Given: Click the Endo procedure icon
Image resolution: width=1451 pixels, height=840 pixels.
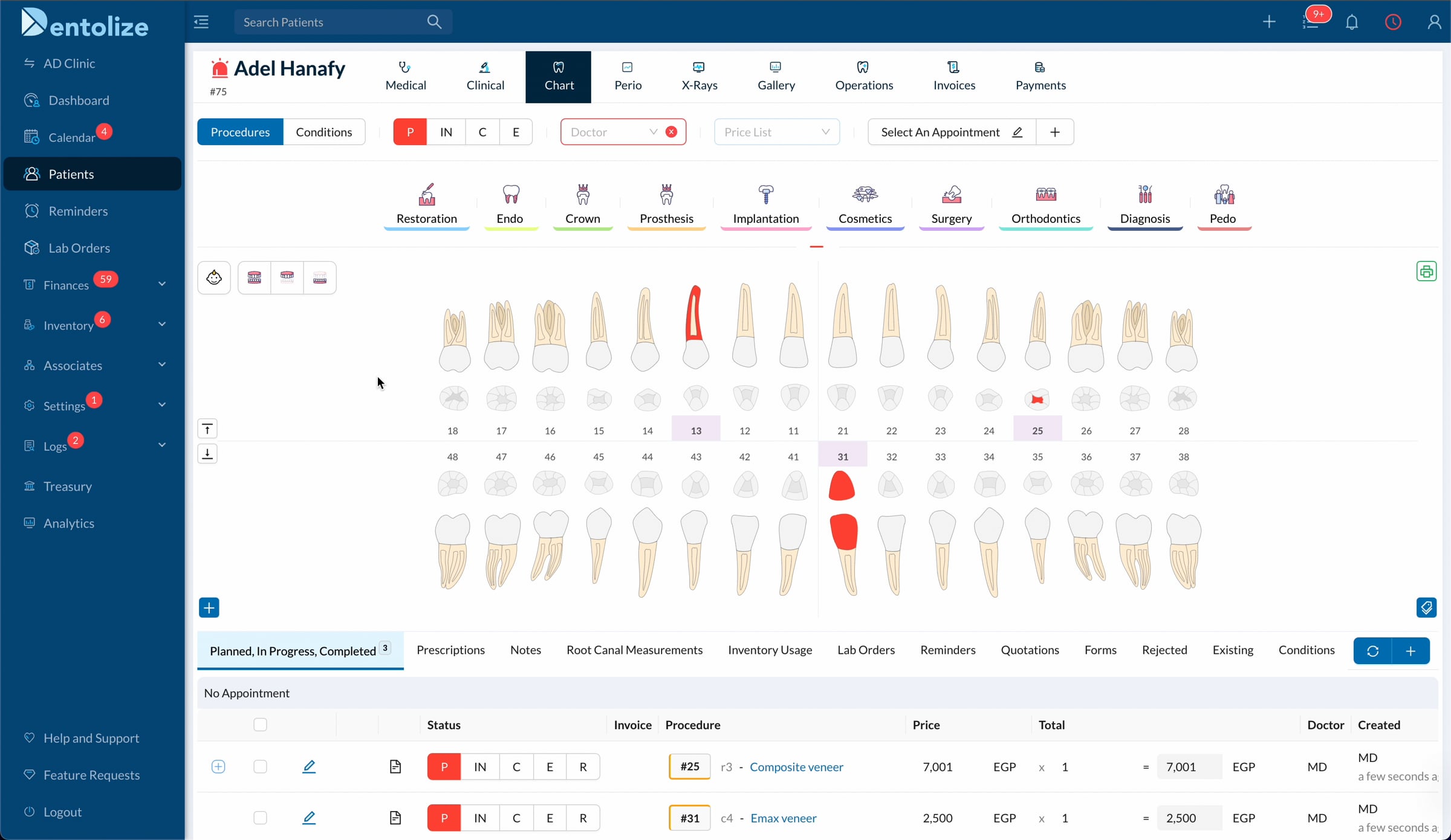Looking at the screenshot, I should pos(510,195).
